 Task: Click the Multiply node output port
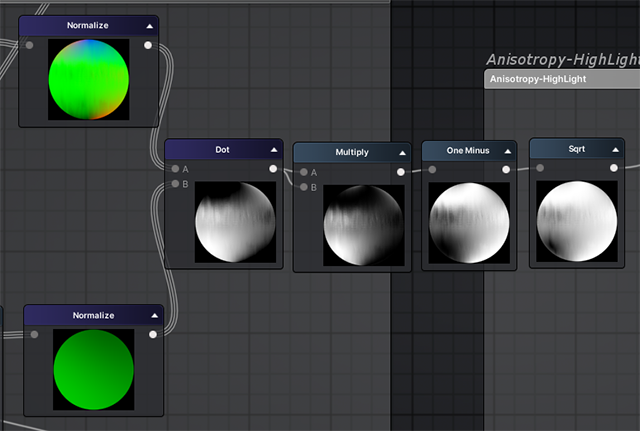coord(401,172)
